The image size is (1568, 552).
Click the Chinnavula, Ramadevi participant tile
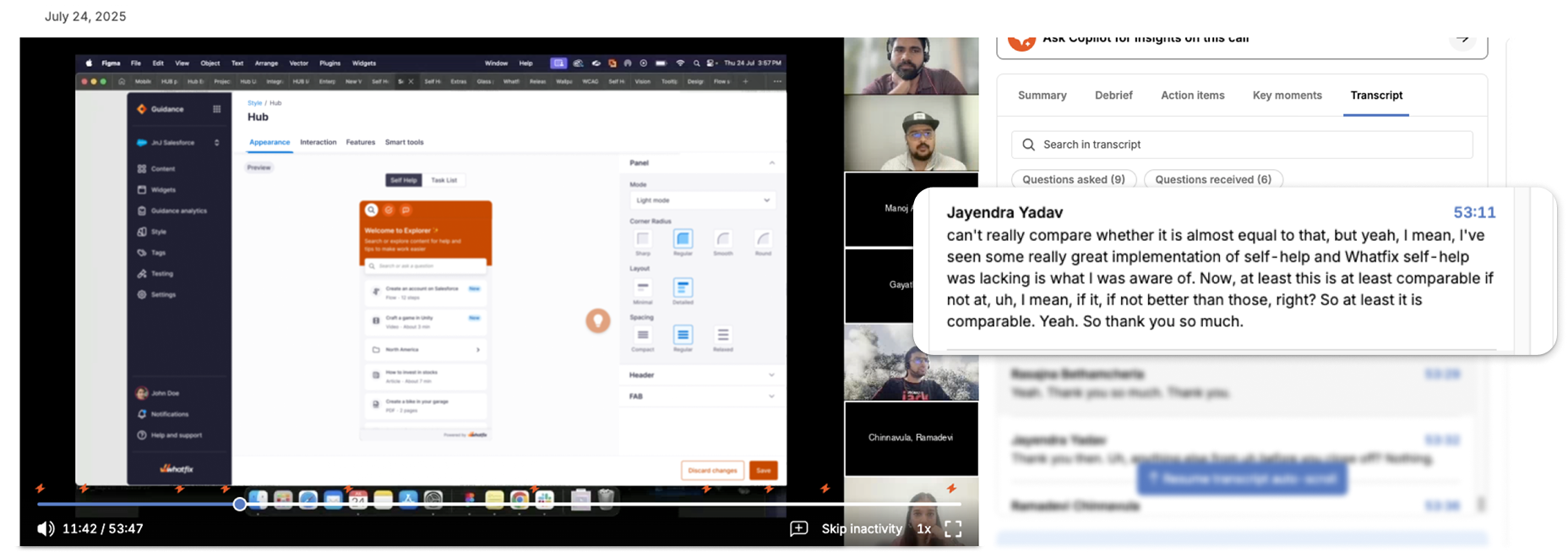tap(912, 438)
